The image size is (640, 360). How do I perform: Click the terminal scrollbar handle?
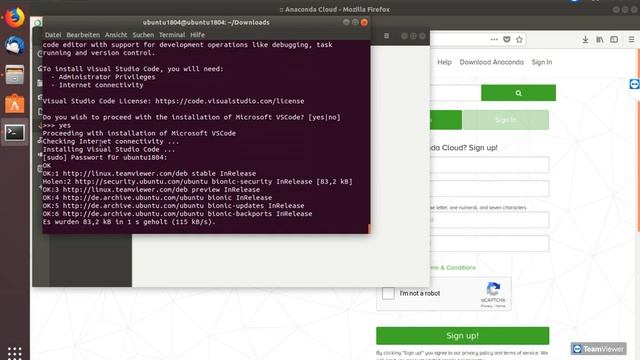pyautogui.click(x=369, y=229)
